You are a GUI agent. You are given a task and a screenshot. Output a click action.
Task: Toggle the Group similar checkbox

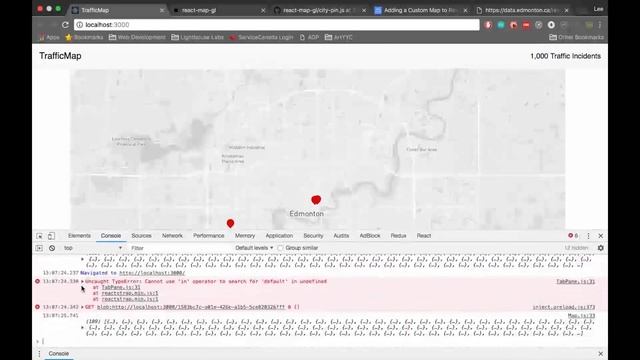(x=280, y=248)
